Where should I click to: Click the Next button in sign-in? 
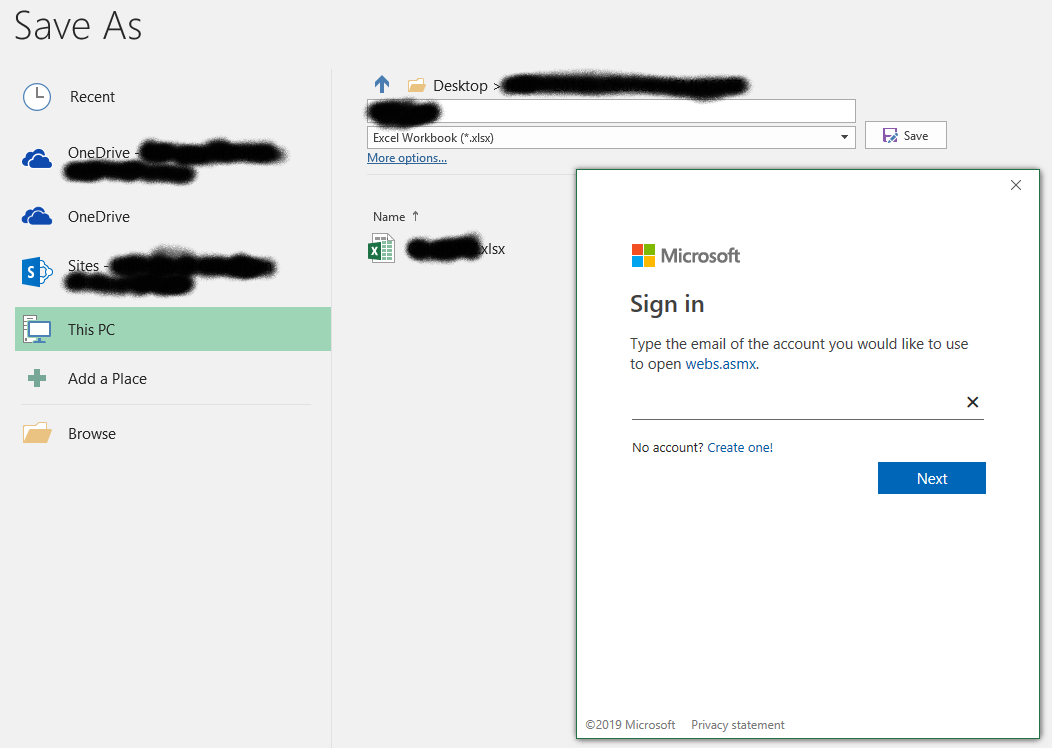[932, 478]
